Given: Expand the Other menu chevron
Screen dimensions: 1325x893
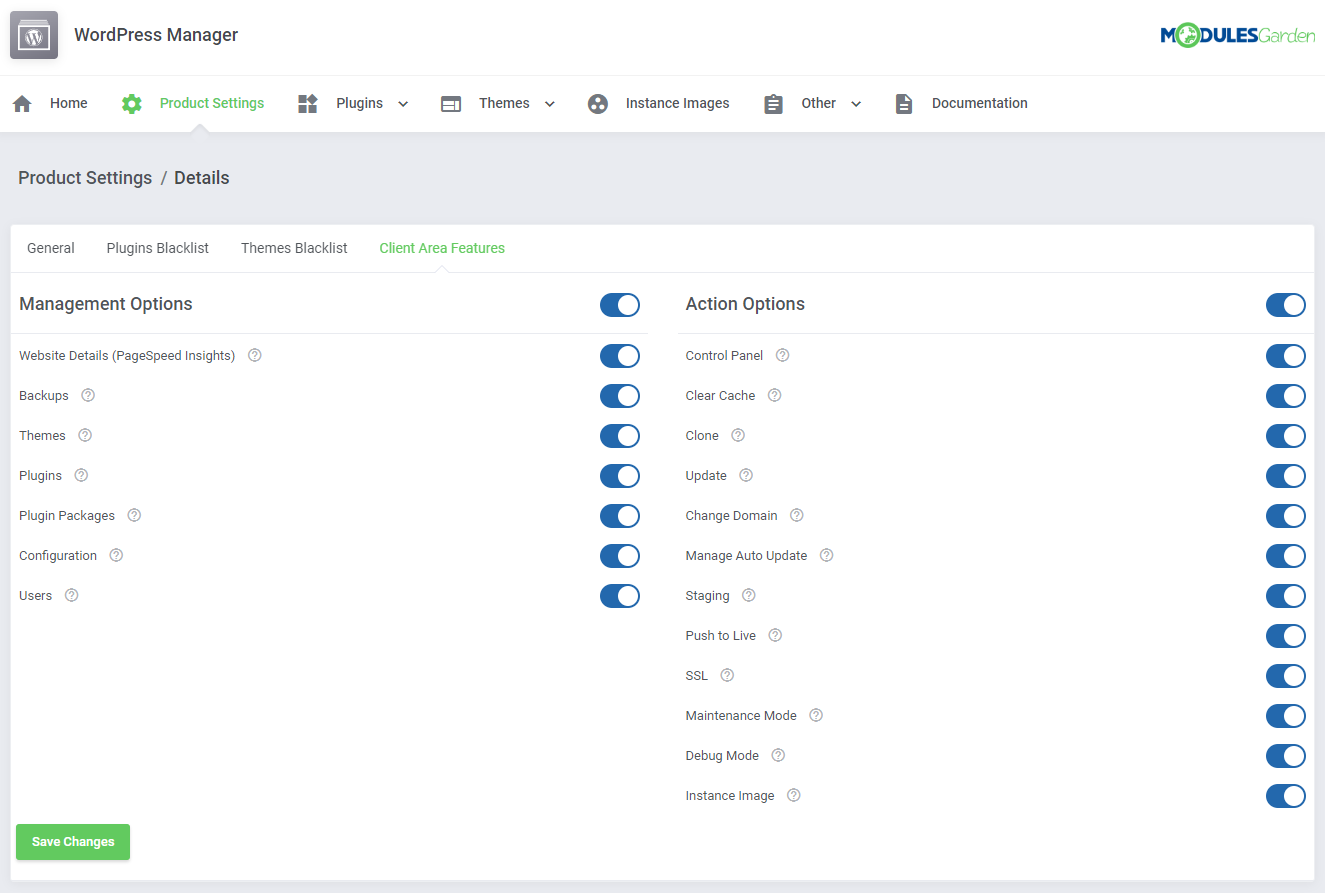Looking at the screenshot, I should 856,104.
